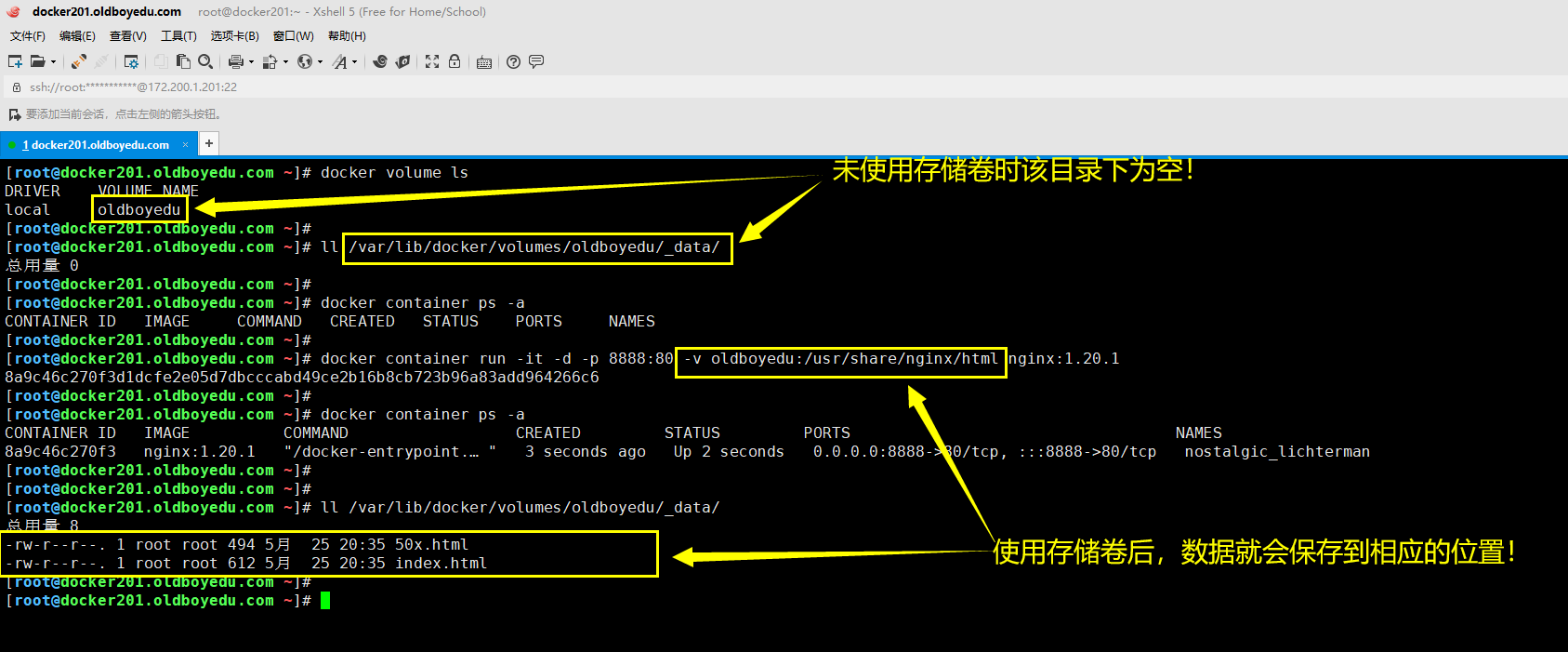Click 'docker volume ls' command text
This screenshot has width=1568, height=652.
tap(394, 173)
